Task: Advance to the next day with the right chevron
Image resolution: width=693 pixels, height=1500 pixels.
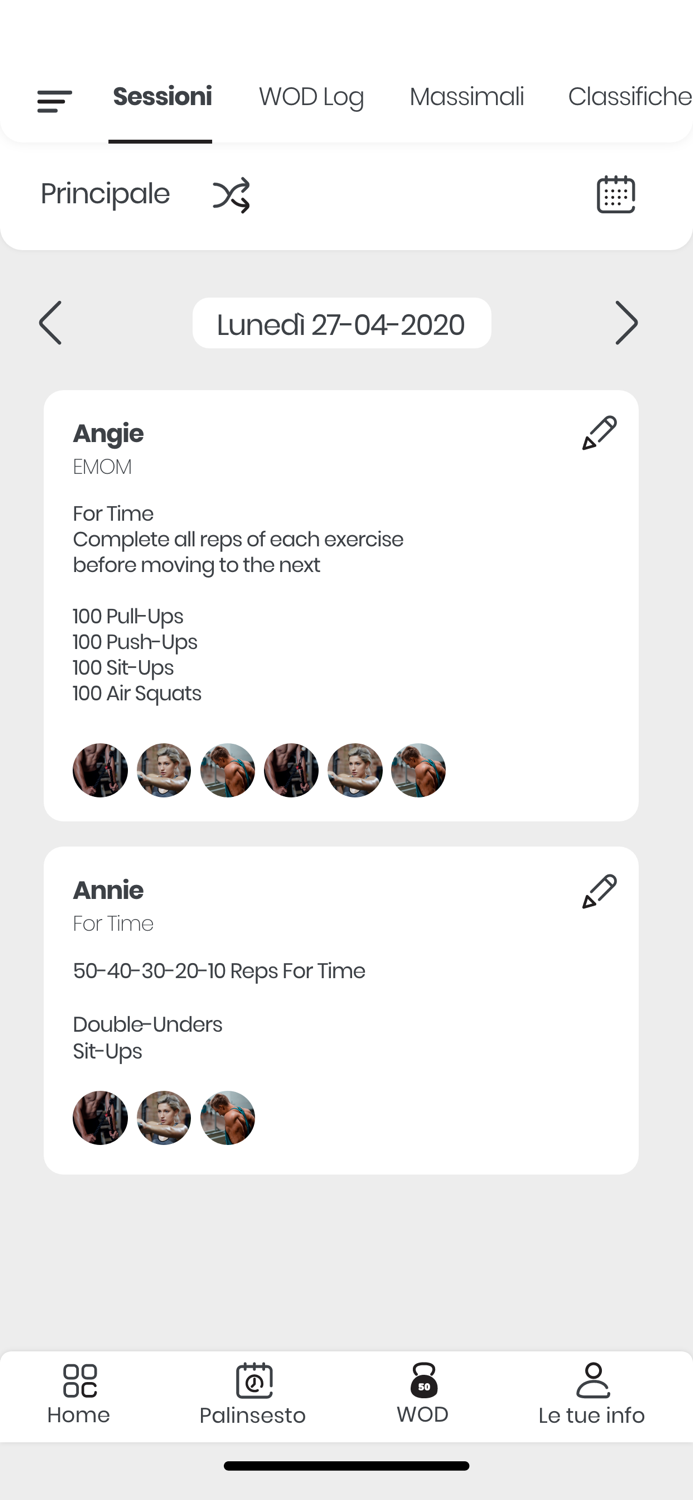Action: click(x=627, y=323)
